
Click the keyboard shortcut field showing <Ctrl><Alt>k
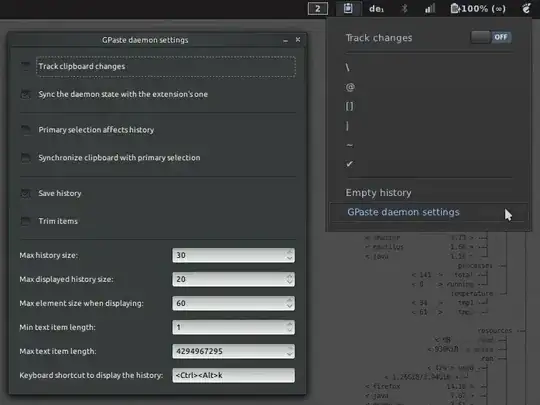pyautogui.click(x=233, y=375)
